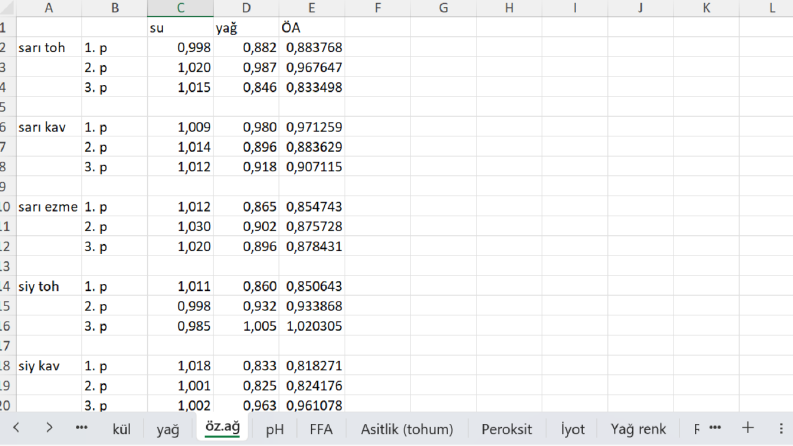Open the Peroksit sheet tab
The width and height of the screenshot is (793, 446).
click(507, 429)
